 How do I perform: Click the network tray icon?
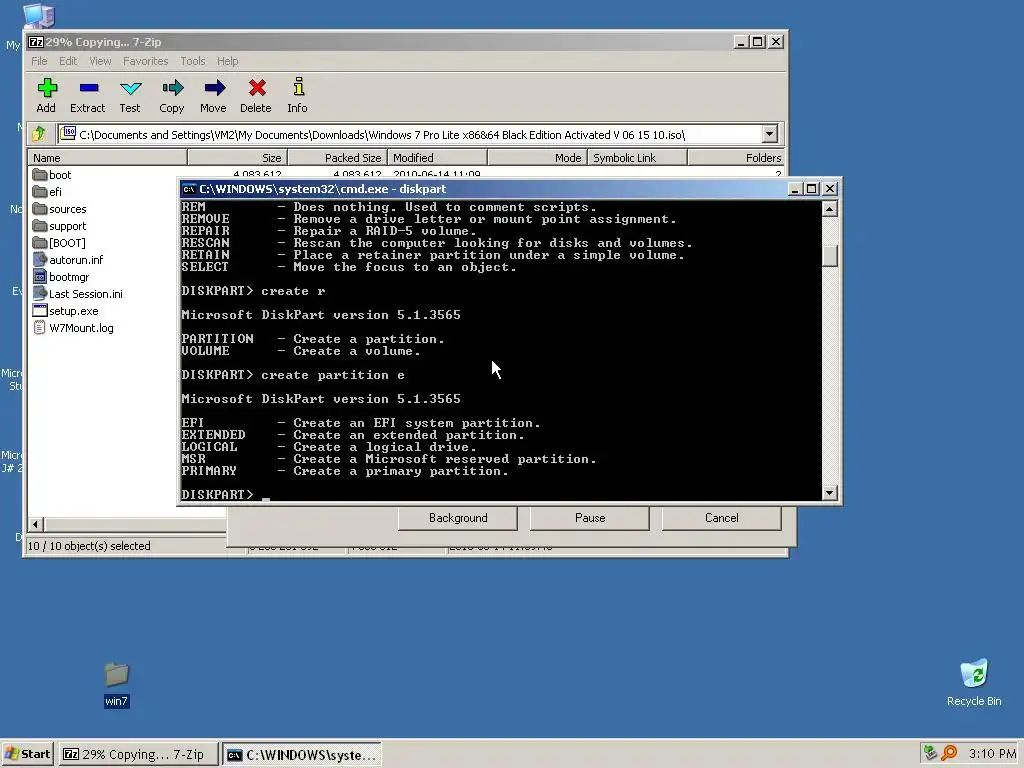coord(930,754)
